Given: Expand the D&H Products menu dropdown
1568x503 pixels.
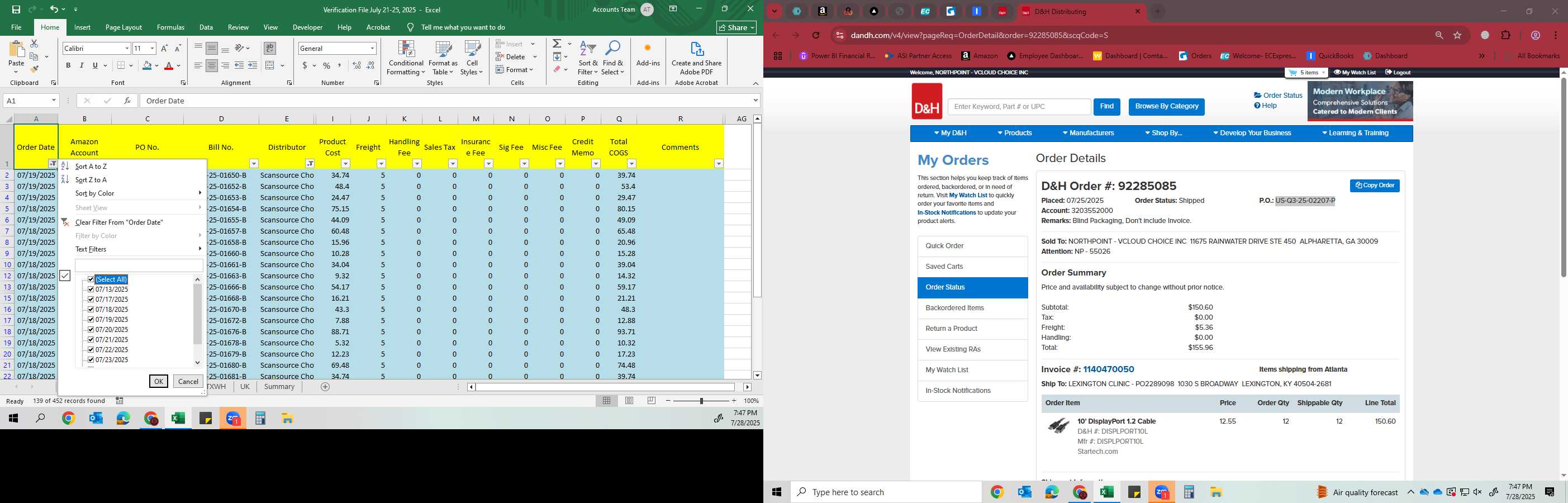Looking at the screenshot, I should 1014,133.
